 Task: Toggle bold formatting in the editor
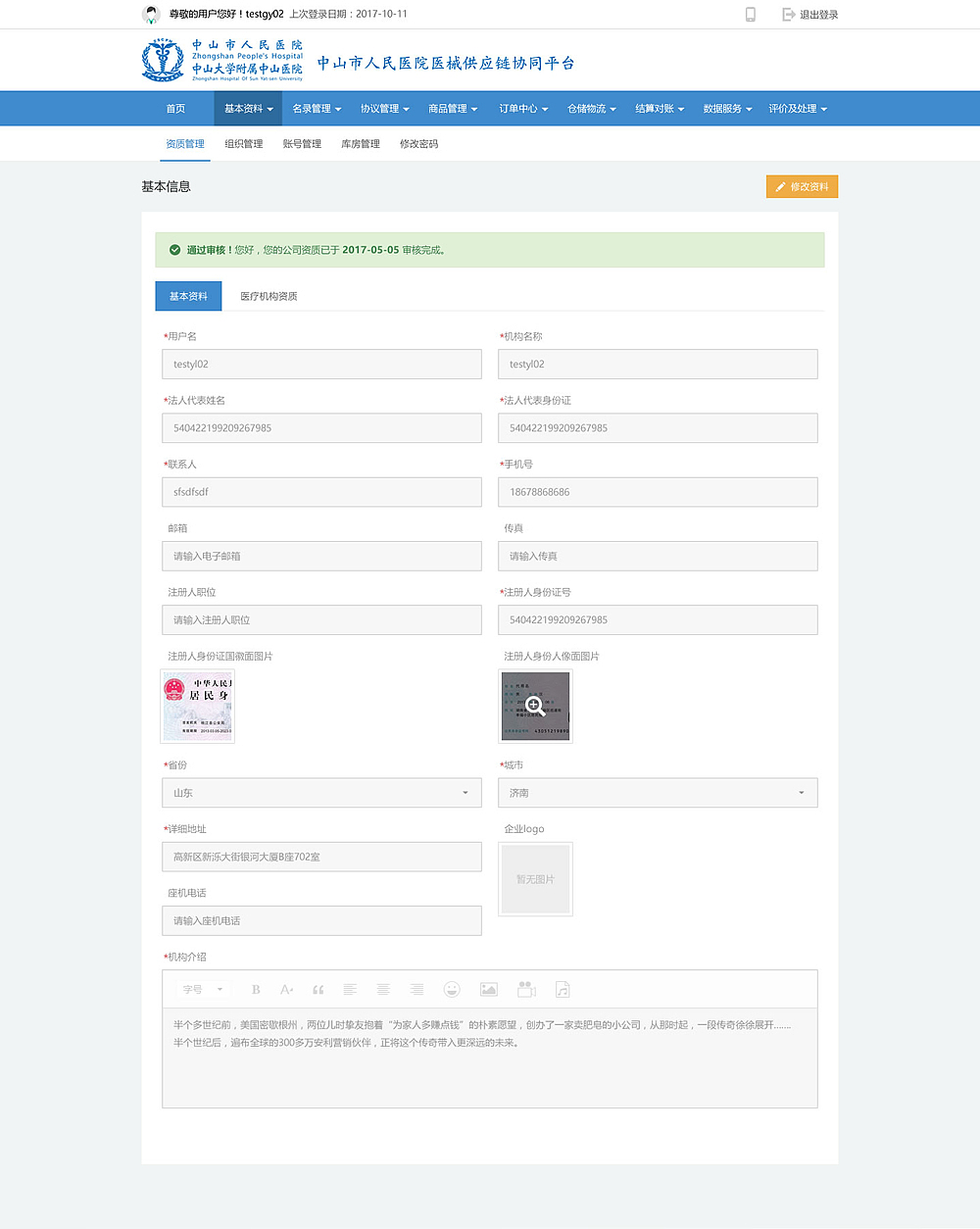coord(256,990)
